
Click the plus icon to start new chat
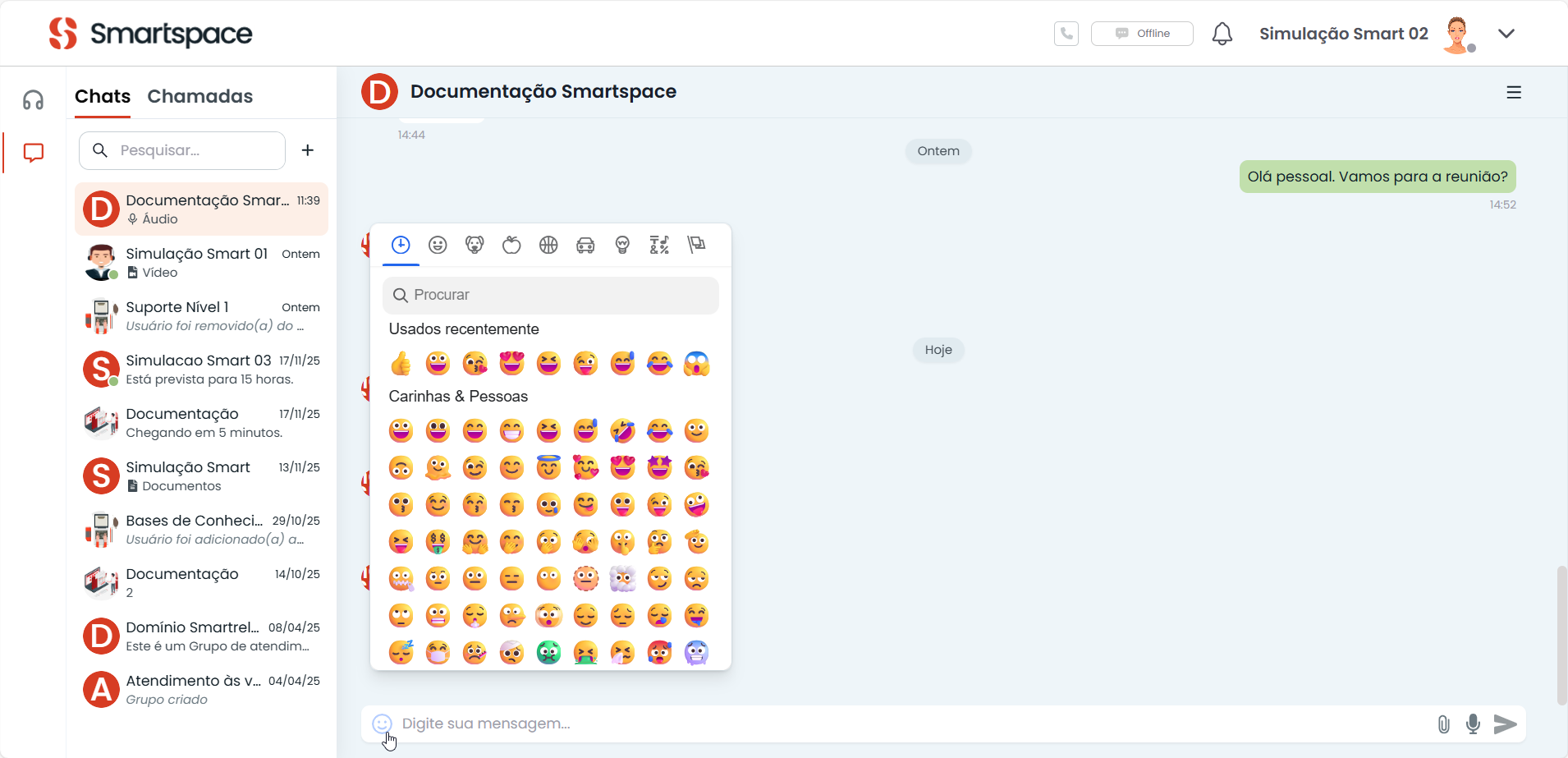308,150
